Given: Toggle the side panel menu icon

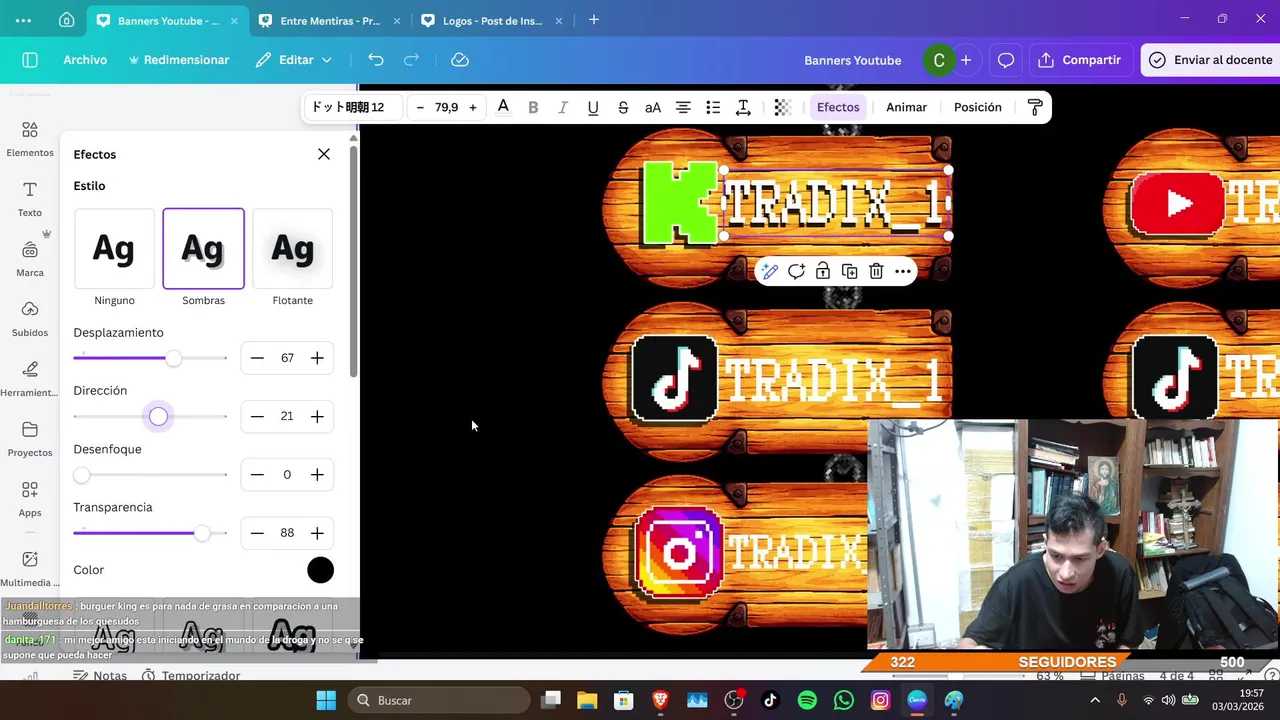Looking at the screenshot, I should [30, 60].
